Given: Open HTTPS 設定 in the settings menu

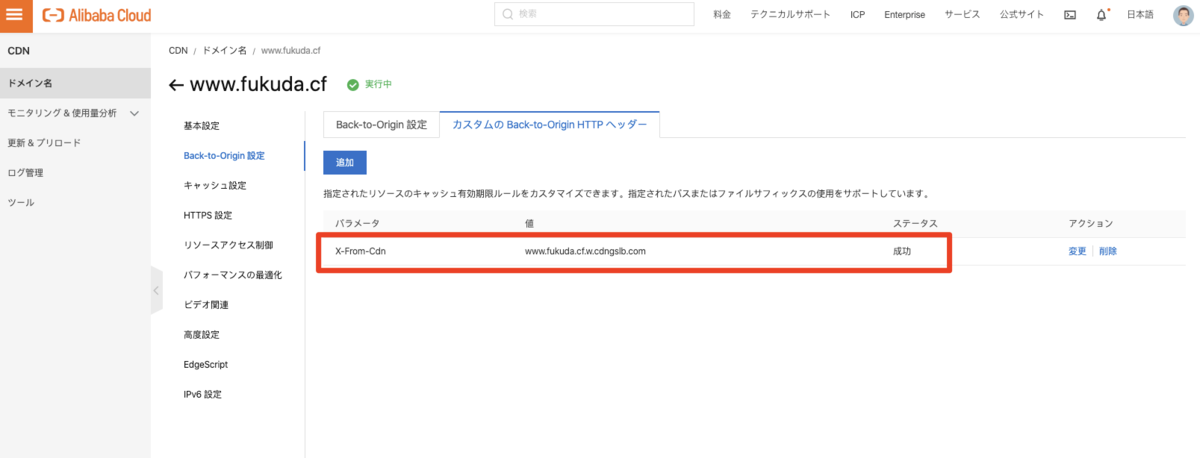Looking at the screenshot, I should point(207,215).
